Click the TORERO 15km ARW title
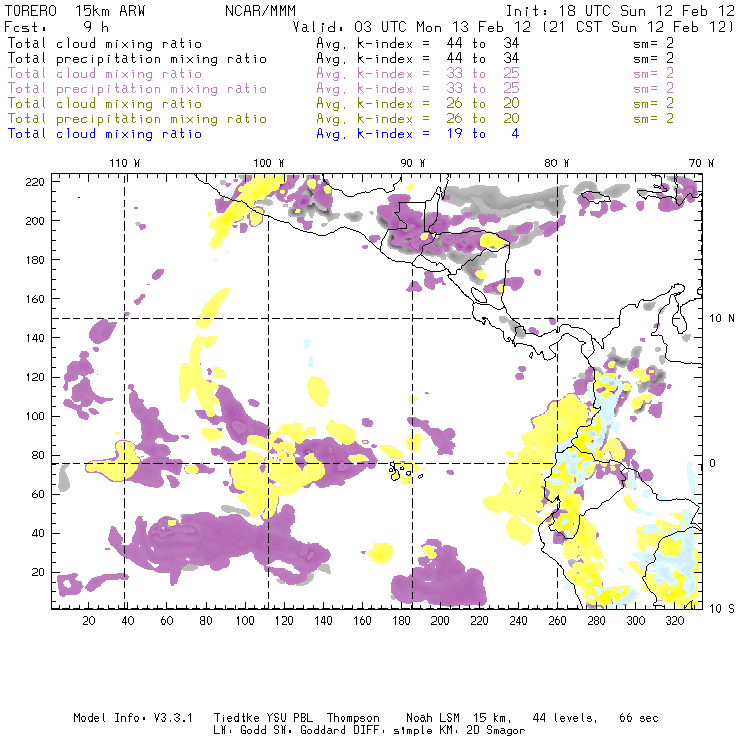This screenshot has height=740, width=740. coord(76,11)
